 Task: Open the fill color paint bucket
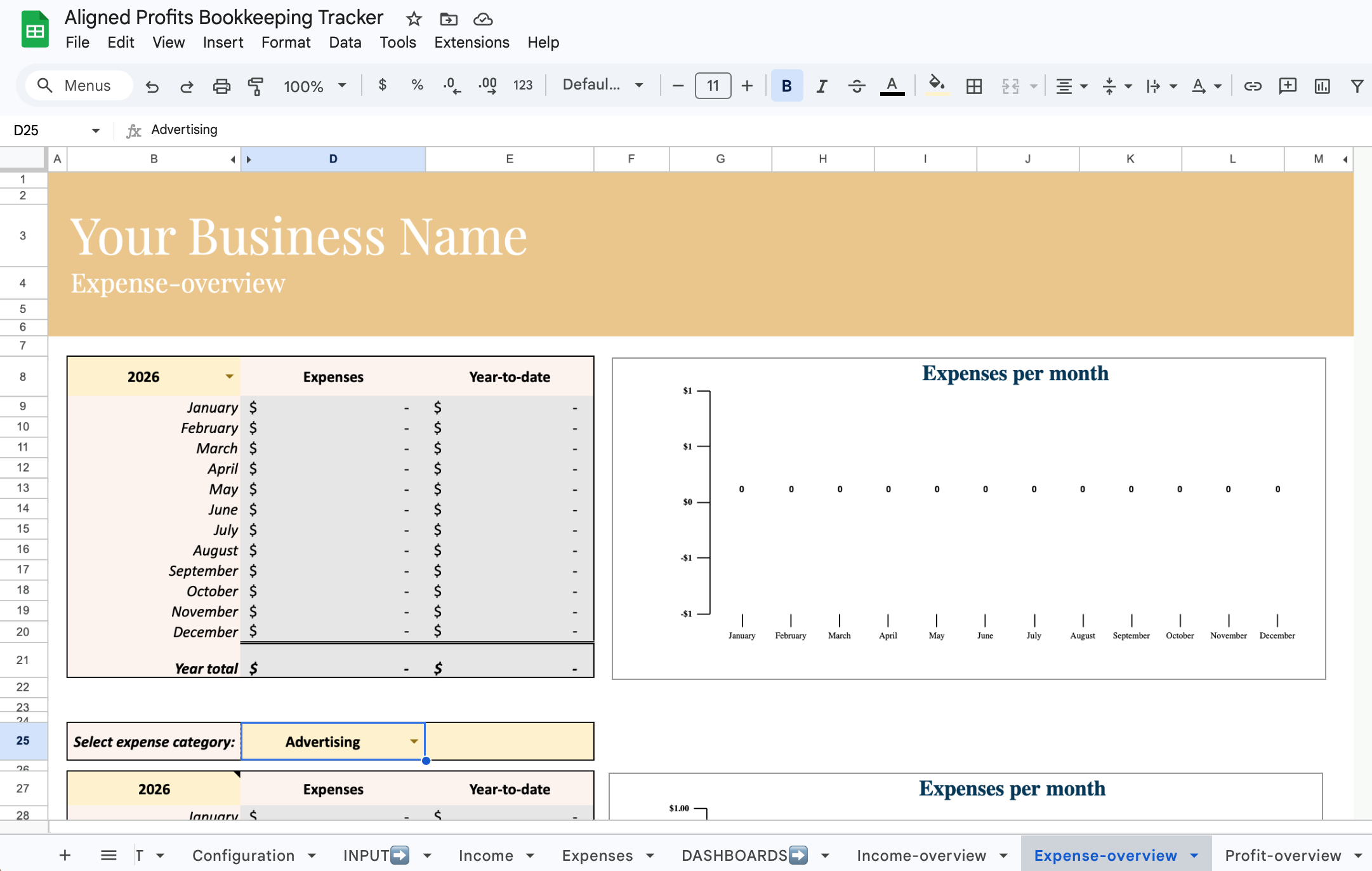[937, 86]
